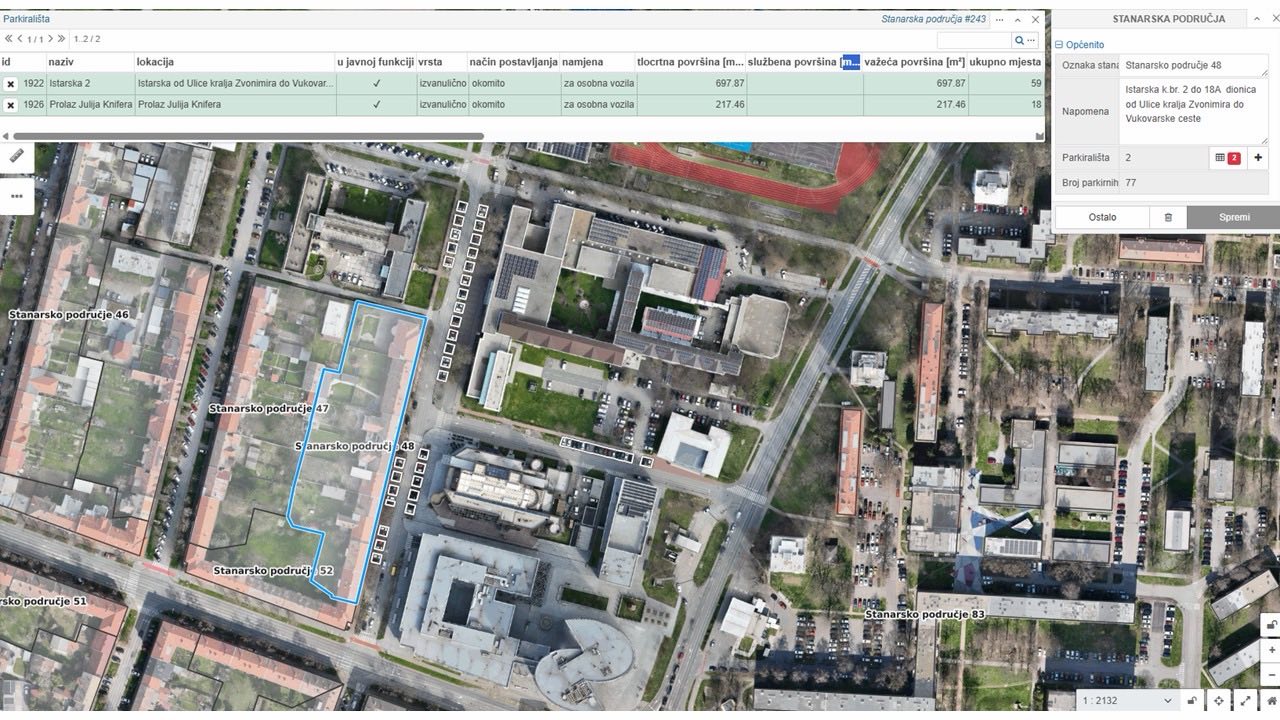The image size is (1280, 720).
Task: Remove row 1926 Prolaz Julija Knifera
Action: tap(10, 105)
